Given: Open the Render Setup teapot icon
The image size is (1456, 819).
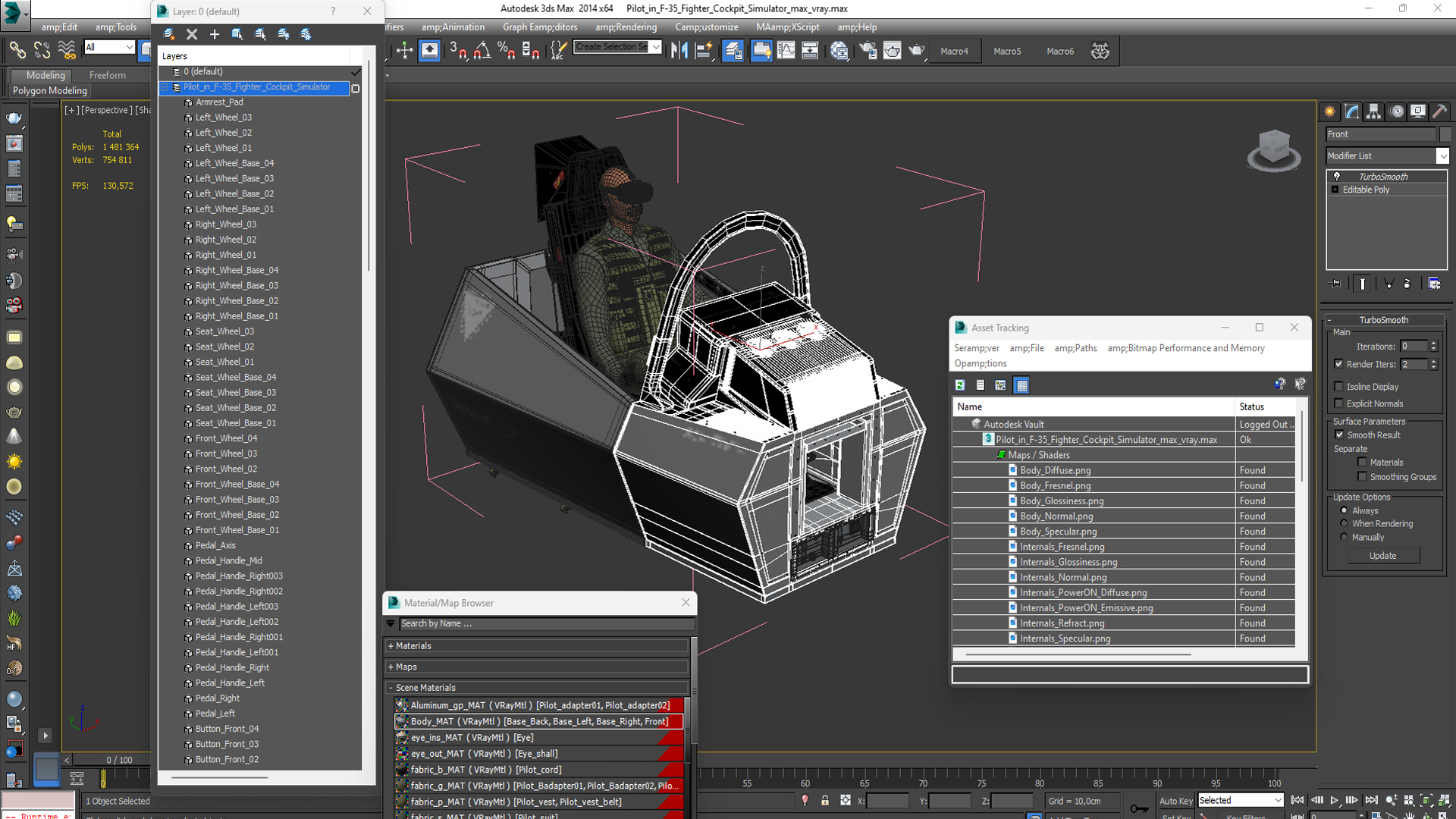Looking at the screenshot, I should tap(868, 51).
